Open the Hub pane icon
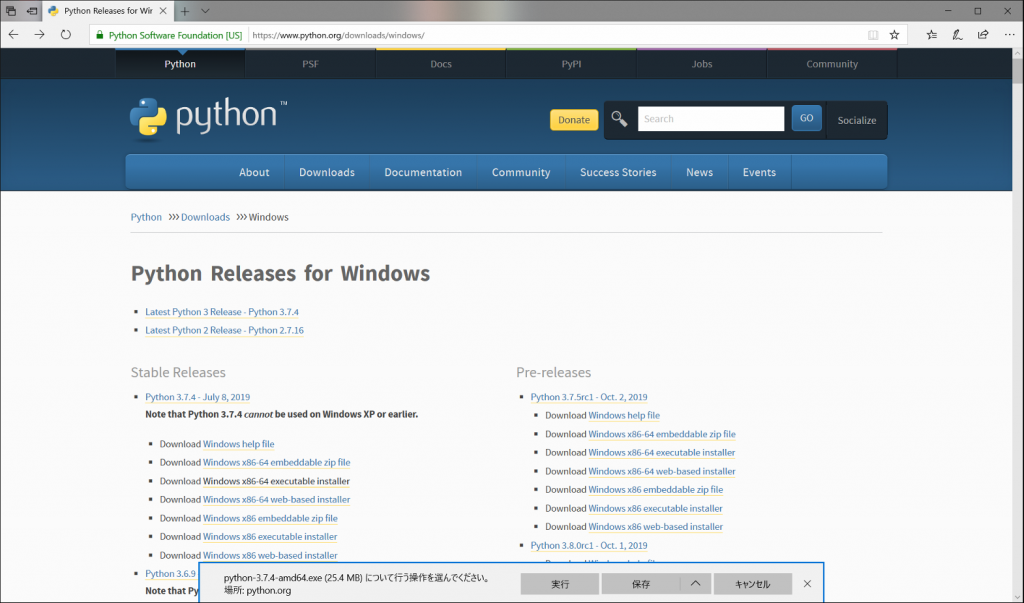The image size is (1024, 603). [x=931, y=33]
